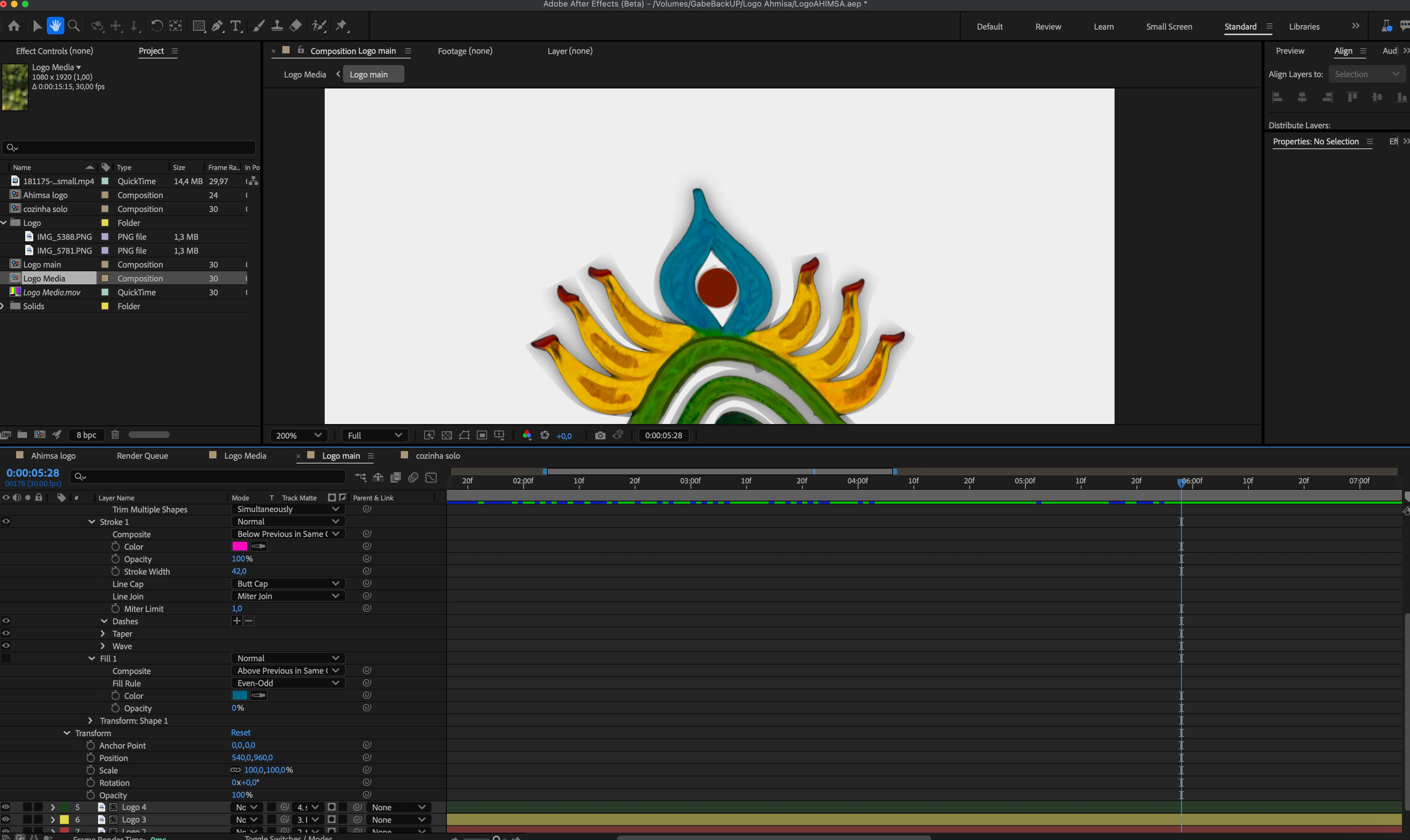Switch to the Render Queue tab
1410x840 pixels.
(x=142, y=456)
